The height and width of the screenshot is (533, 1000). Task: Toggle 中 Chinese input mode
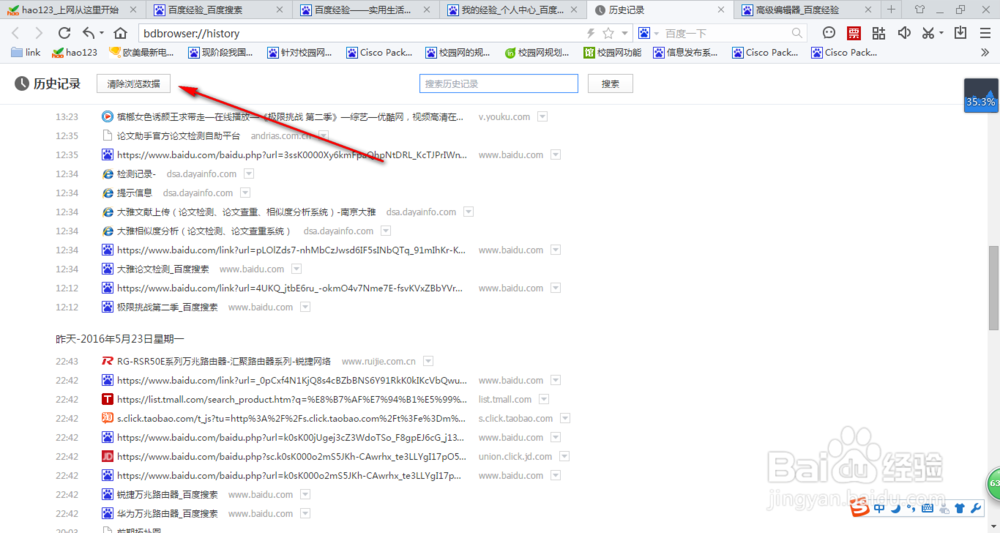[879, 508]
